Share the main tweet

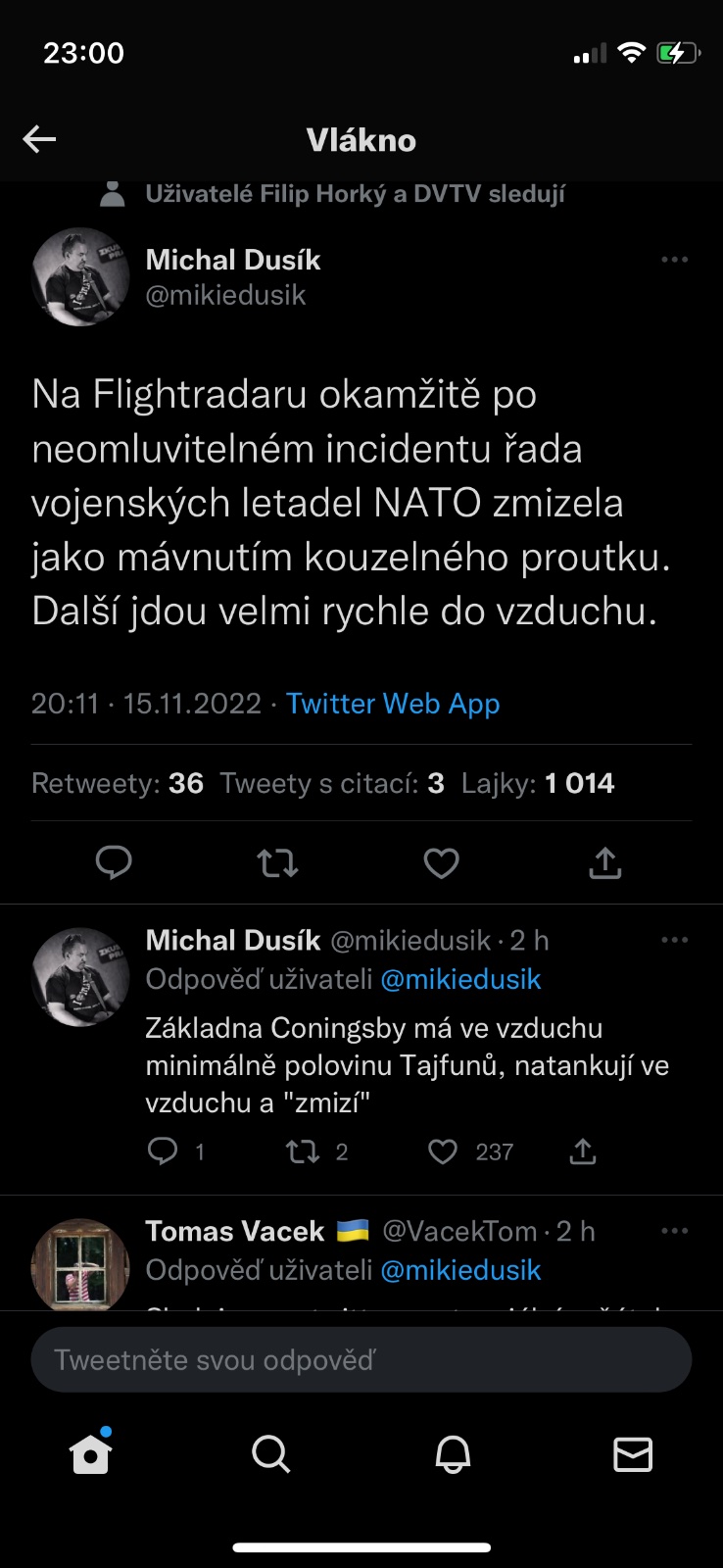click(x=604, y=863)
